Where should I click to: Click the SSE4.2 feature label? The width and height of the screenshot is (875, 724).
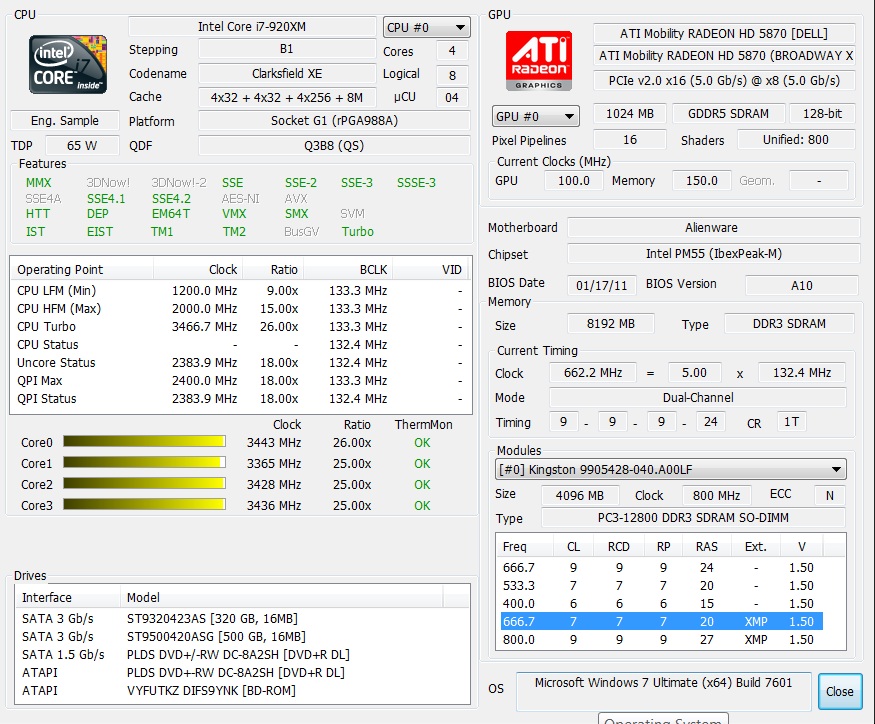point(171,199)
